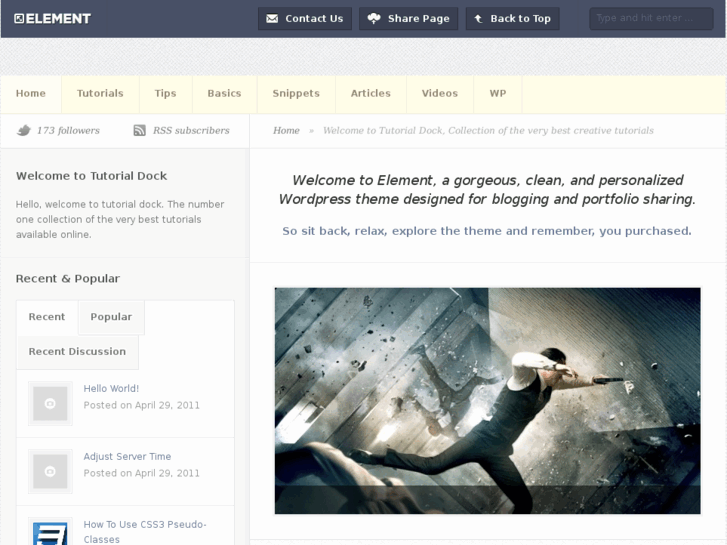Click the cloud icon beside Share Page
Screen dimensions: 727x545
pos(374,19)
